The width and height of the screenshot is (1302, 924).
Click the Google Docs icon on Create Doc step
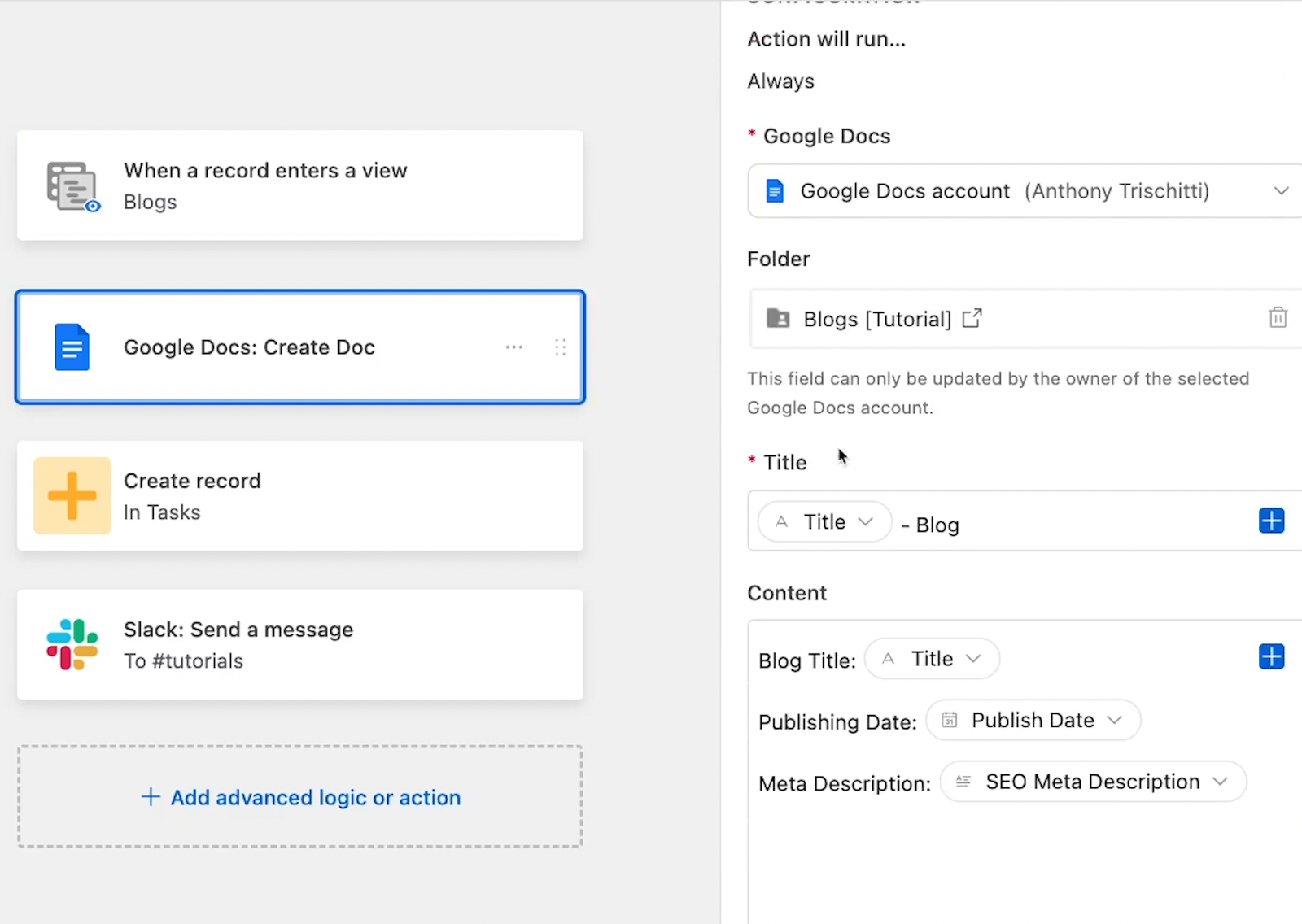[x=72, y=347]
